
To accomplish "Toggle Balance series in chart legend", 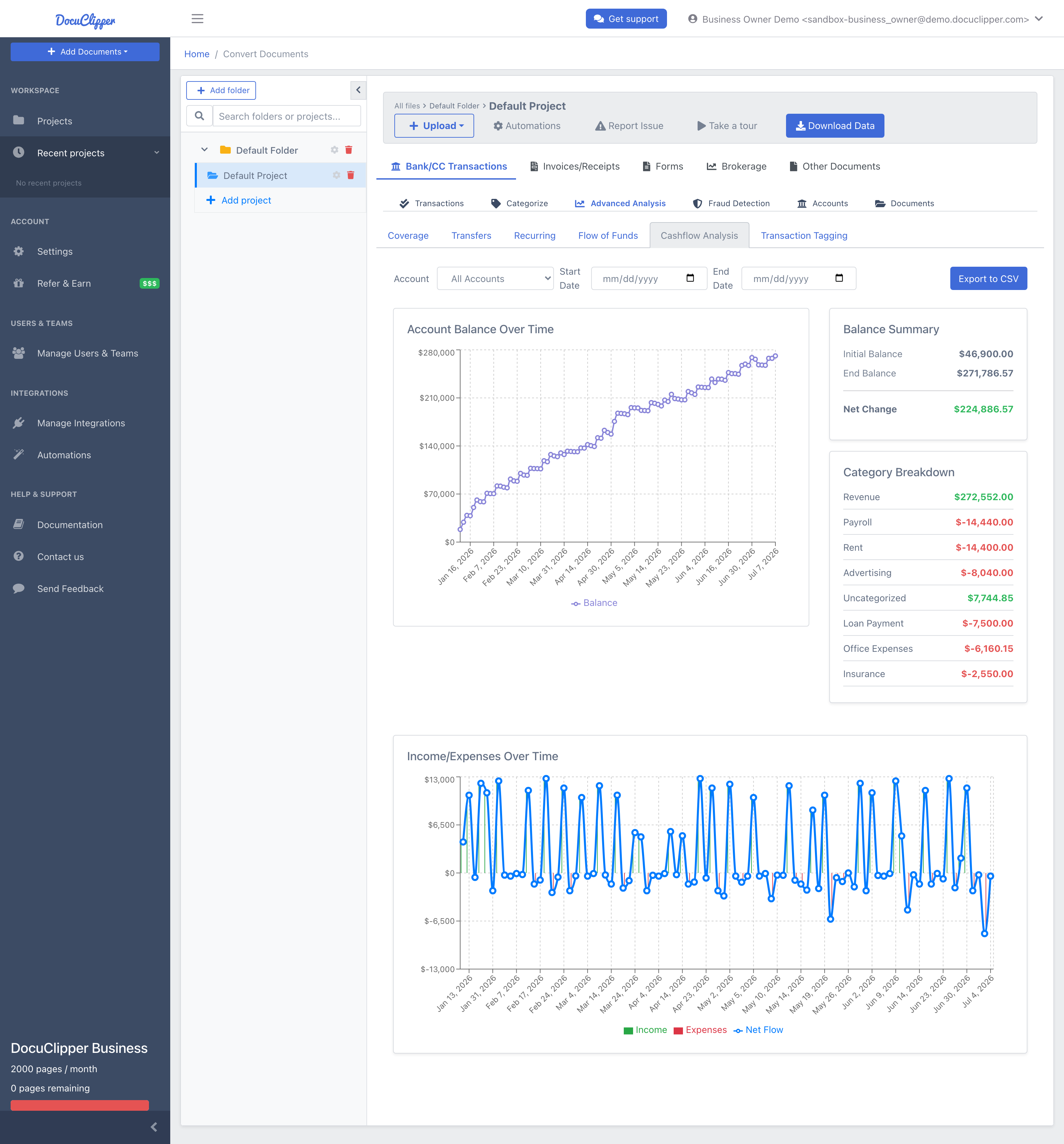I will coord(594,603).
